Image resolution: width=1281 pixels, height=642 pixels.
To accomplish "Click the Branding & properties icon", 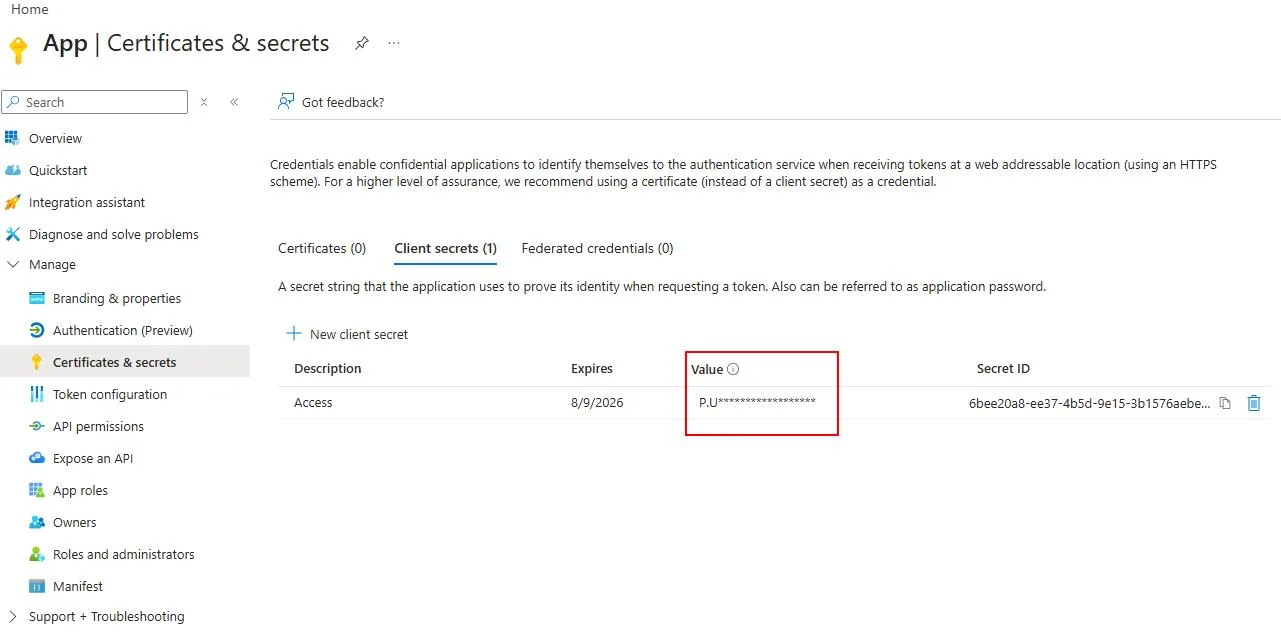I will (x=37, y=298).
